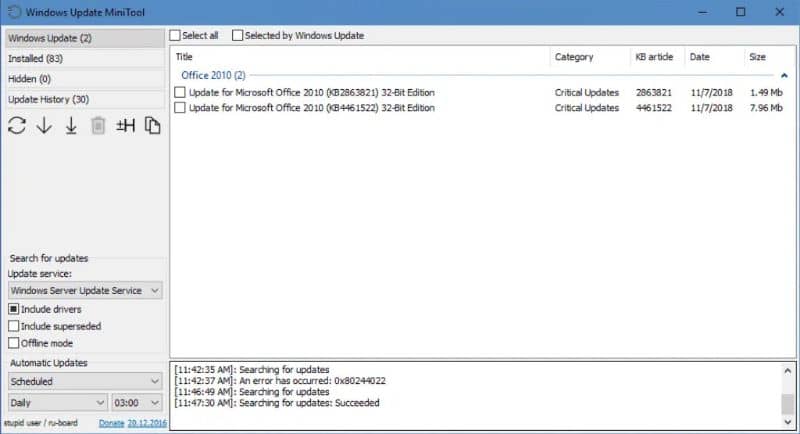Viewport: 800px width, 434px height.
Task: Maximize the Windows Update MiniTool window
Action: (741, 12)
